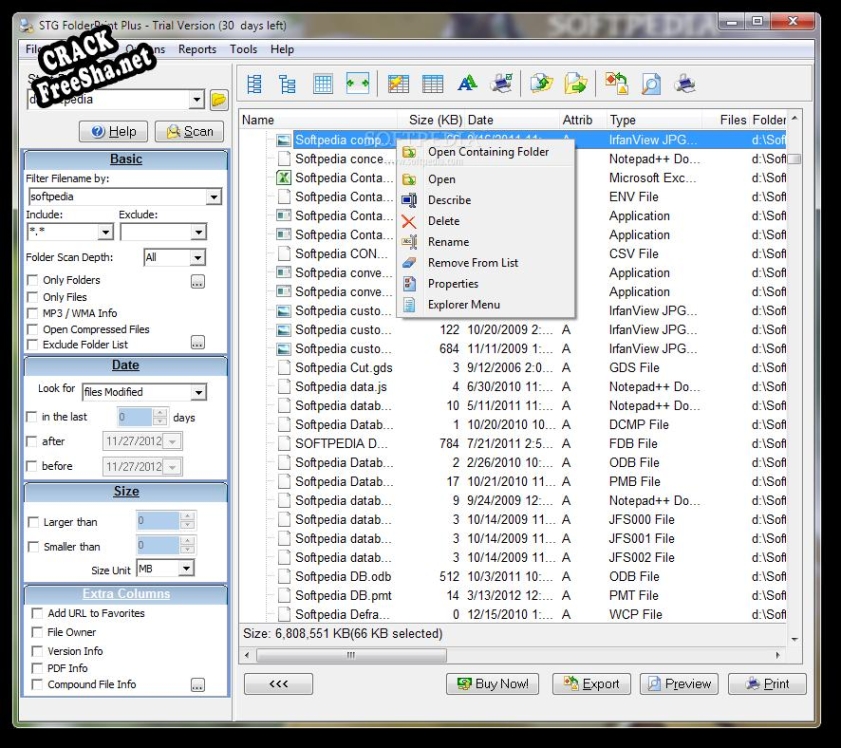The image size is (841, 748).
Task: Enable the Only Folders checkbox
Action: (x=34, y=281)
